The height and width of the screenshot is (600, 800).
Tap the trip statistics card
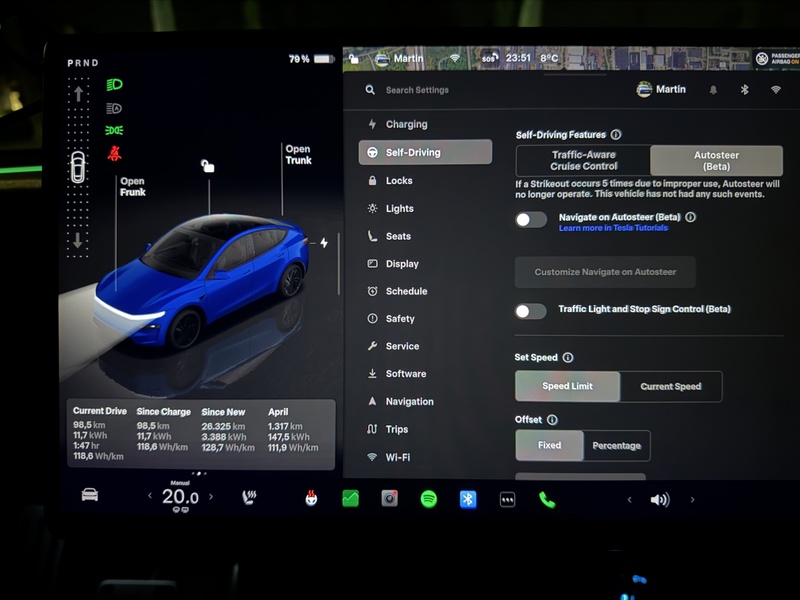click(x=201, y=434)
